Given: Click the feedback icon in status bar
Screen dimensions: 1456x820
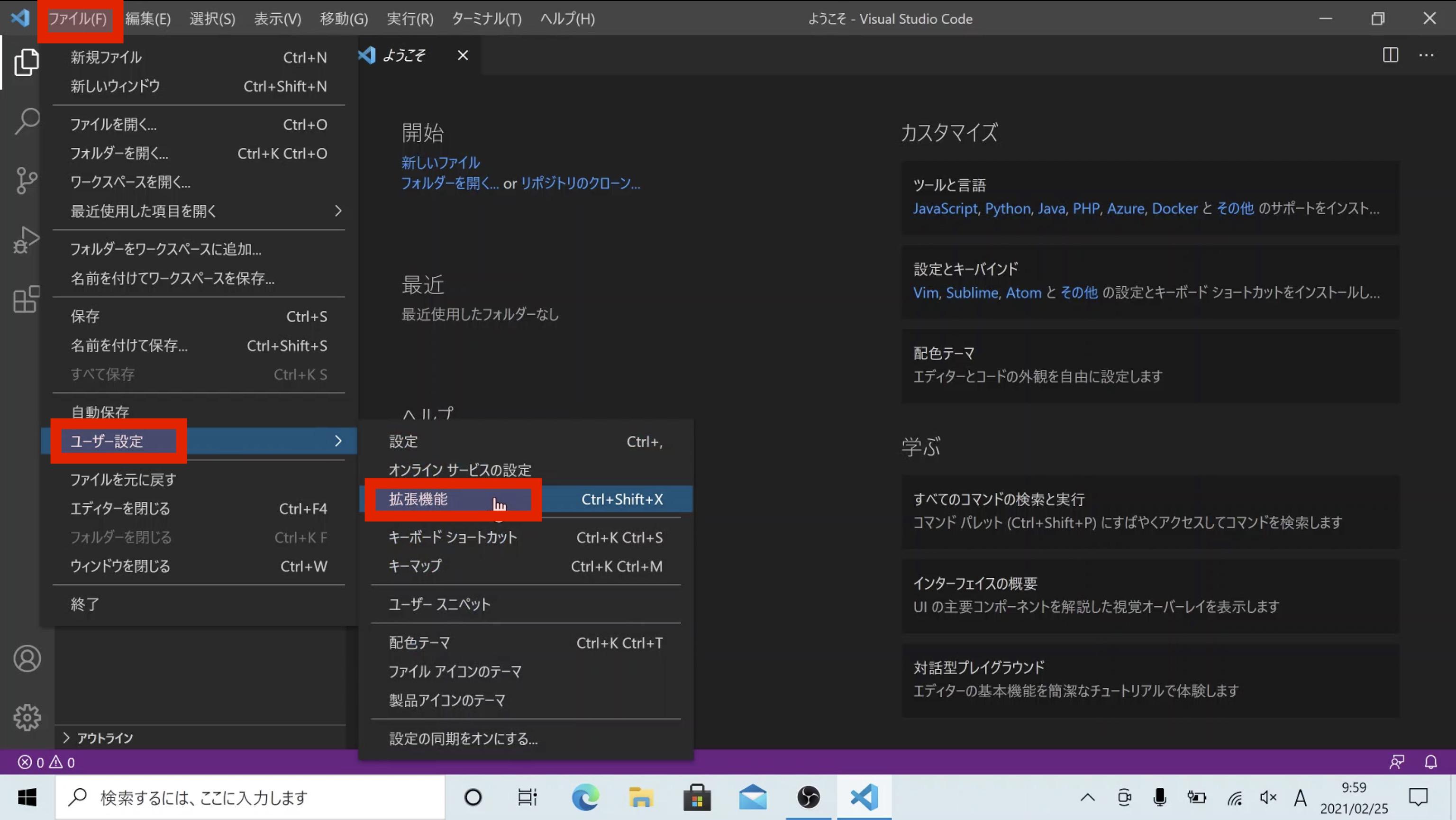Looking at the screenshot, I should 1397,762.
